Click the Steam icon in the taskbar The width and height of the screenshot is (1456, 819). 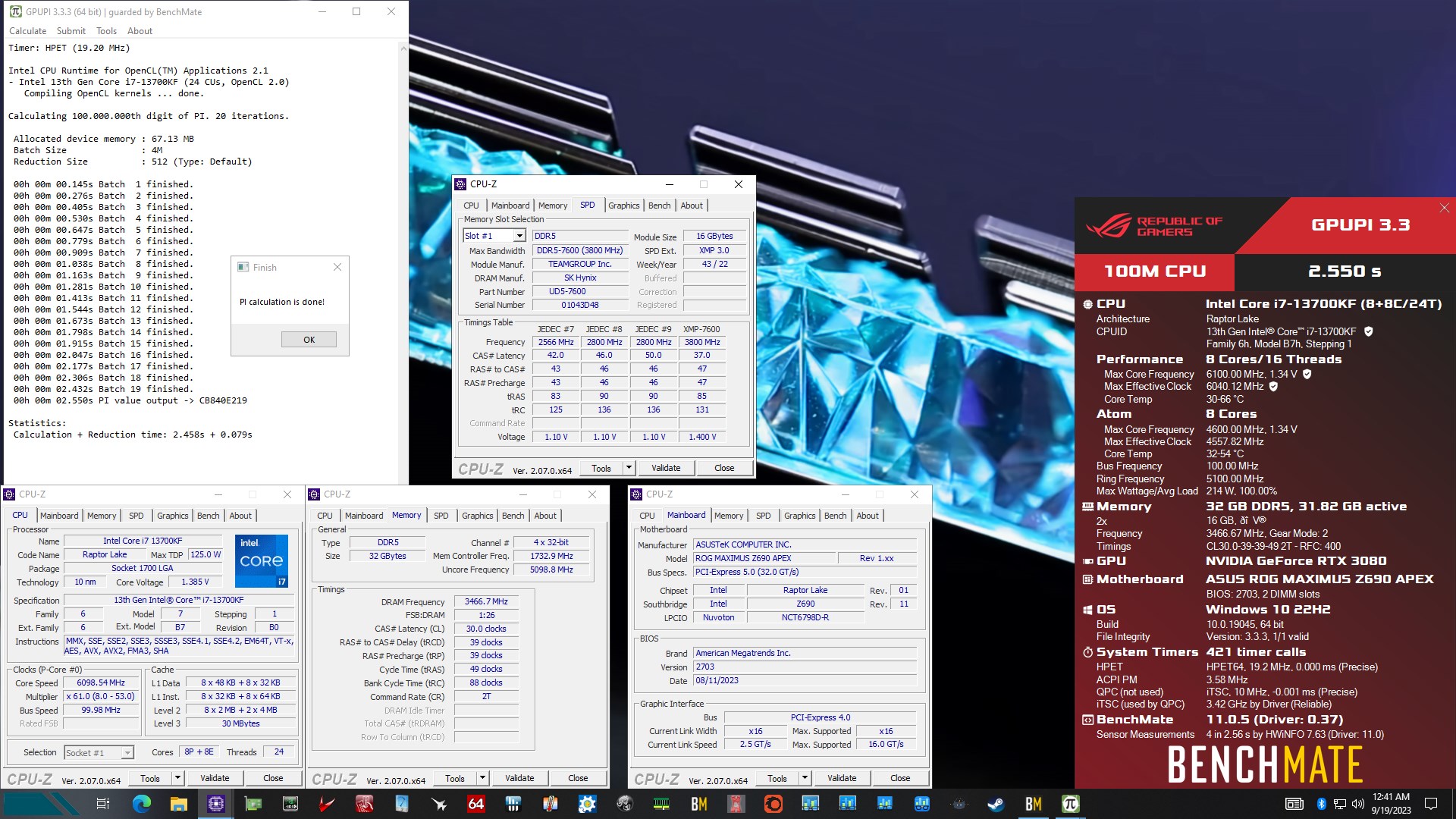(x=996, y=804)
